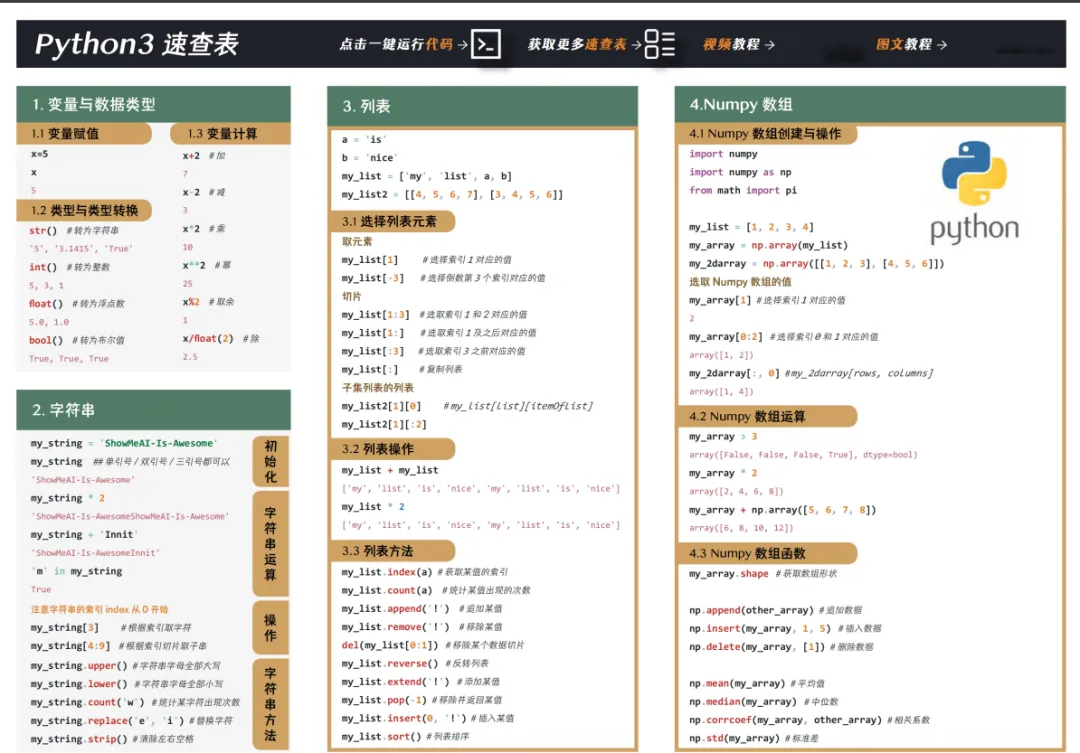This screenshot has height=753, width=1080.
Task: Click the my_string.strip() line
Action: [112, 739]
